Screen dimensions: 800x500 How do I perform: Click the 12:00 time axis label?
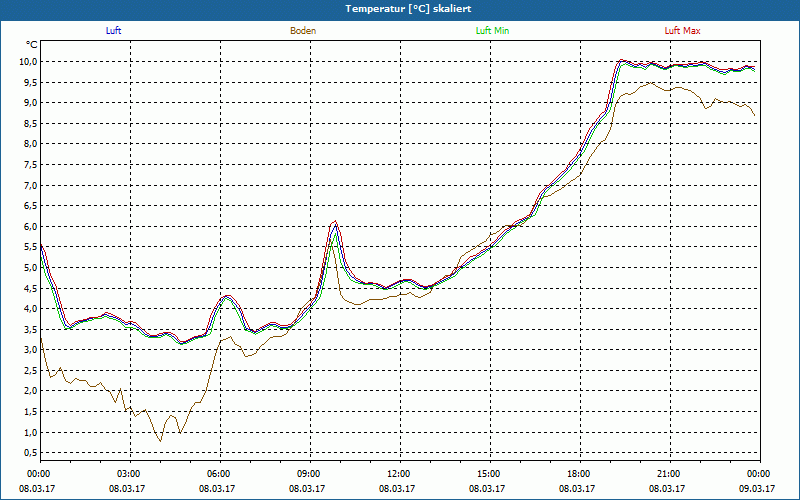click(399, 474)
